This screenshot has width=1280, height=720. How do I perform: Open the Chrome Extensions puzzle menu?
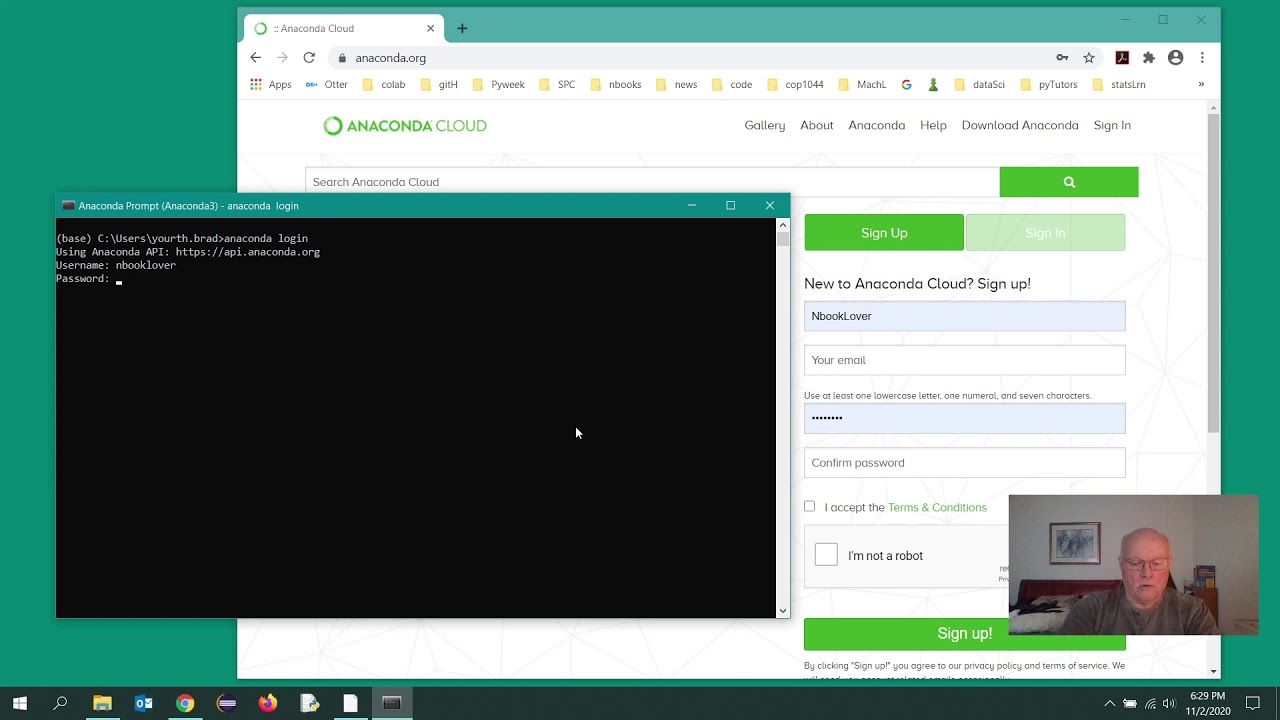[1149, 58]
